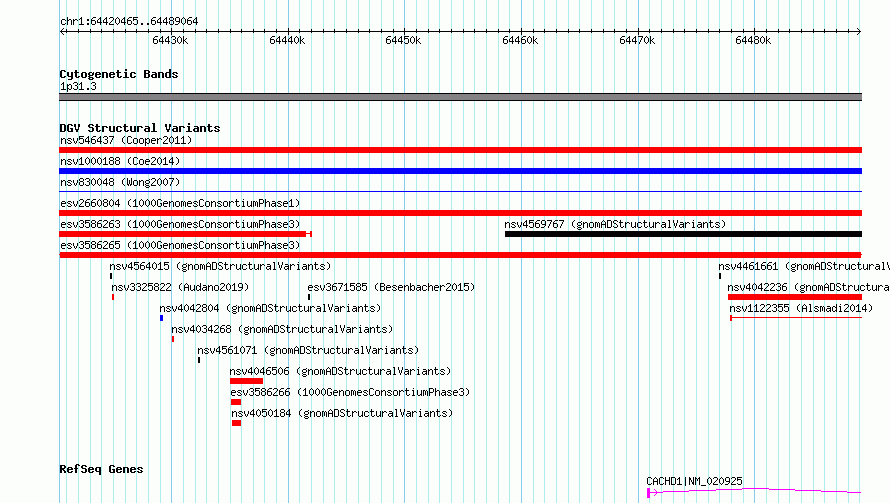Select the nsv4046506 red variant bar

[246, 381]
